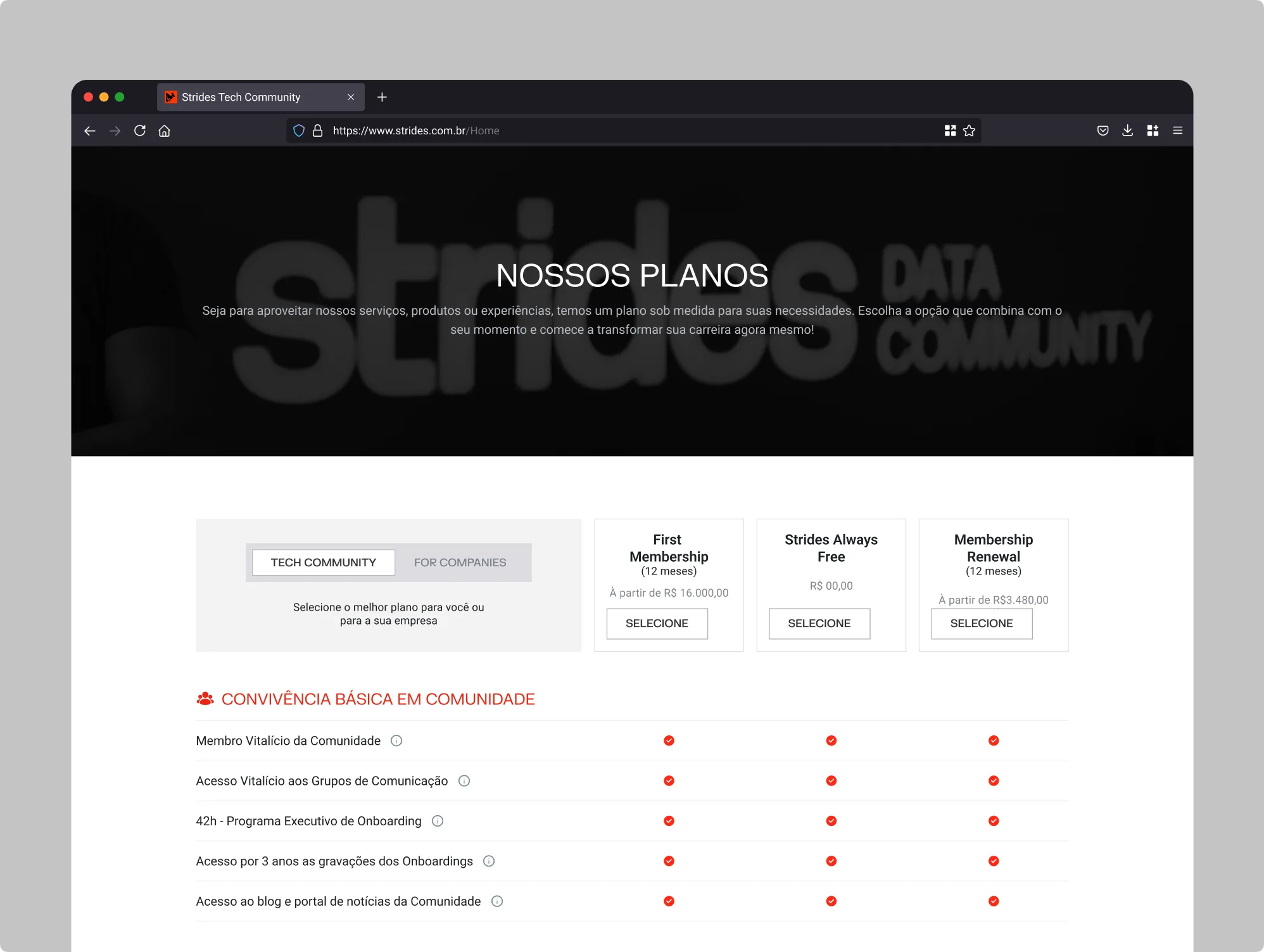Screen dimensions: 1264x952
Task: Click First Membership check for Grupos de Comunicação
Action: click(669, 781)
